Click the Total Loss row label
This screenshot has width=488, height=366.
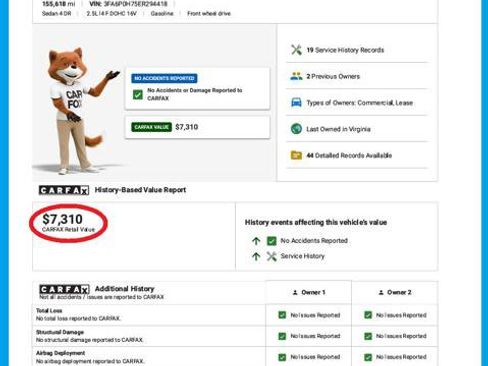point(49,311)
